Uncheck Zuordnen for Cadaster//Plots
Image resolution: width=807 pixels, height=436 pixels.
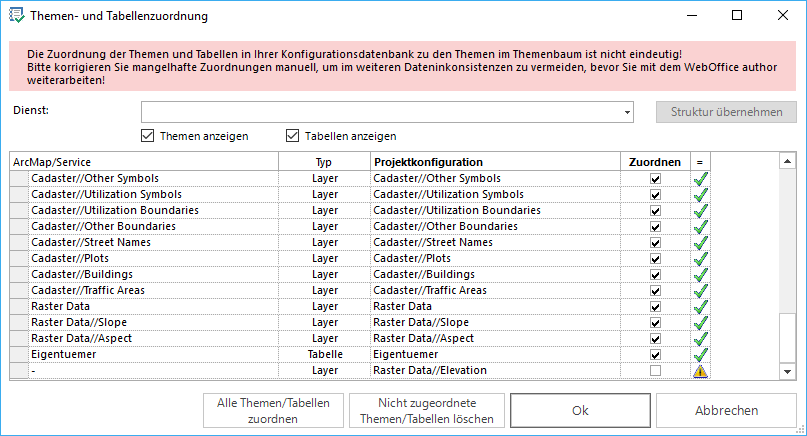pyautogui.click(x=655, y=258)
